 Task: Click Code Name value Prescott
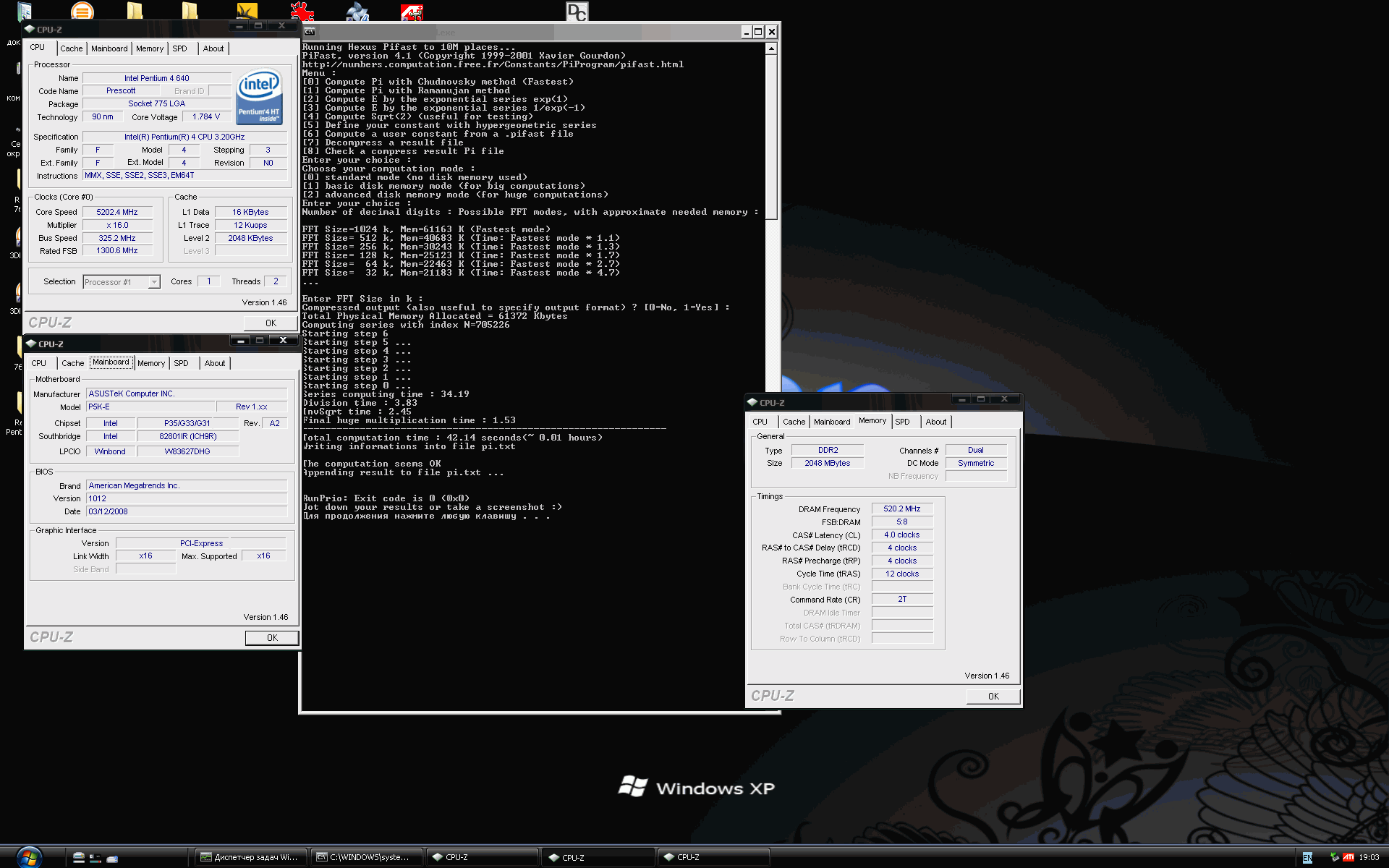[121, 90]
